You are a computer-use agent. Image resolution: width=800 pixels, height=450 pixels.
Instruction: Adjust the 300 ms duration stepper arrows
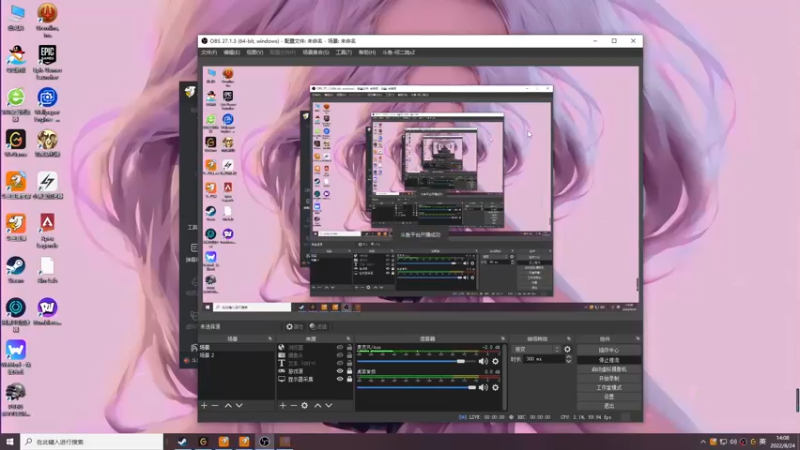pyautogui.click(x=568, y=359)
